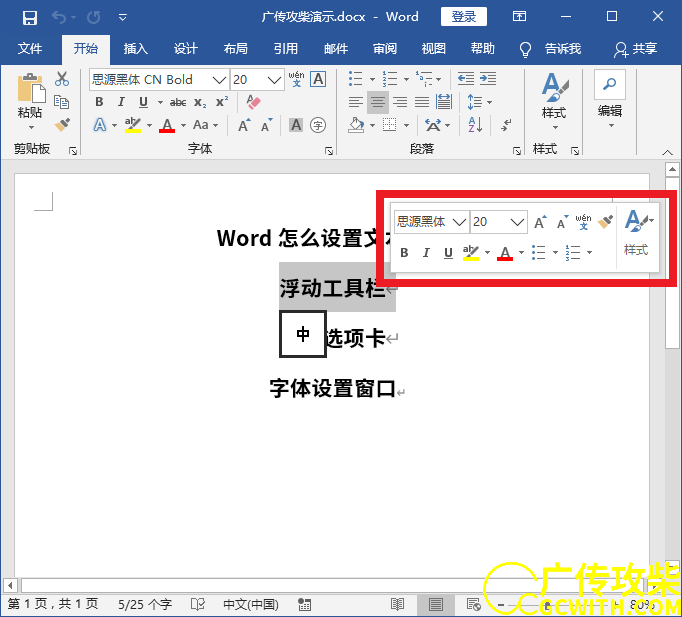Show or hide paragraph marks

[506, 125]
